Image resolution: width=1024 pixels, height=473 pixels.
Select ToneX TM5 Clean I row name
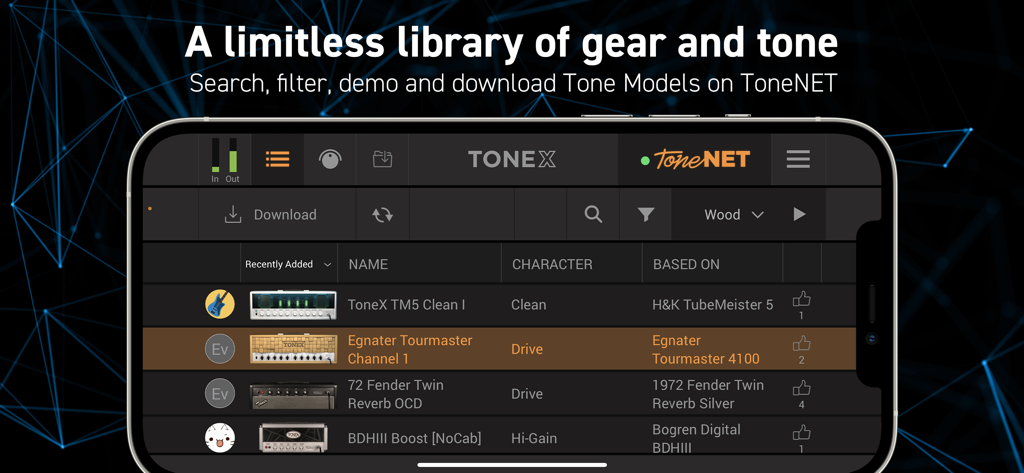coord(406,304)
